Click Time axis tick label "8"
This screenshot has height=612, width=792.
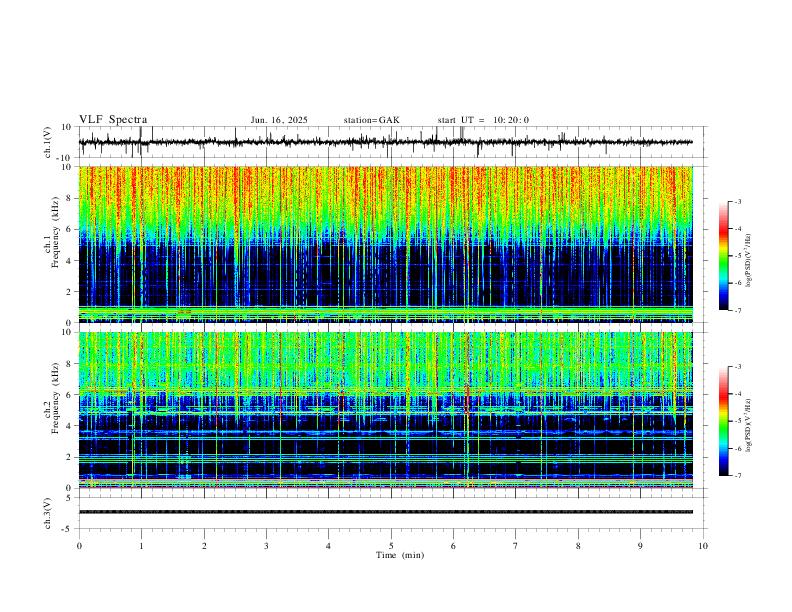(578, 546)
